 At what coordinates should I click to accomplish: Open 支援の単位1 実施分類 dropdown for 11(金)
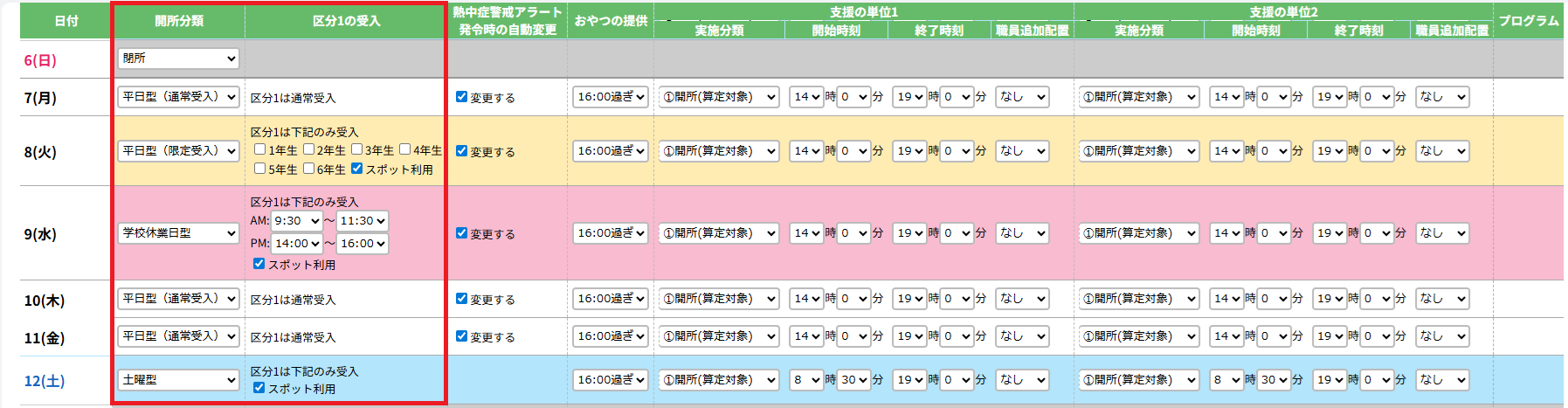(x=719, y=336)
